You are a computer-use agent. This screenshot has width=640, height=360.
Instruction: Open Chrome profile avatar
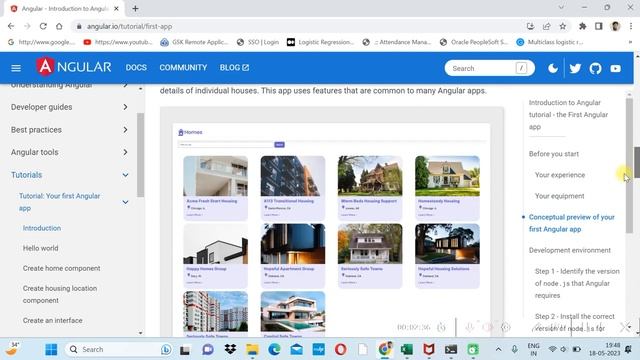click(615, 26)
